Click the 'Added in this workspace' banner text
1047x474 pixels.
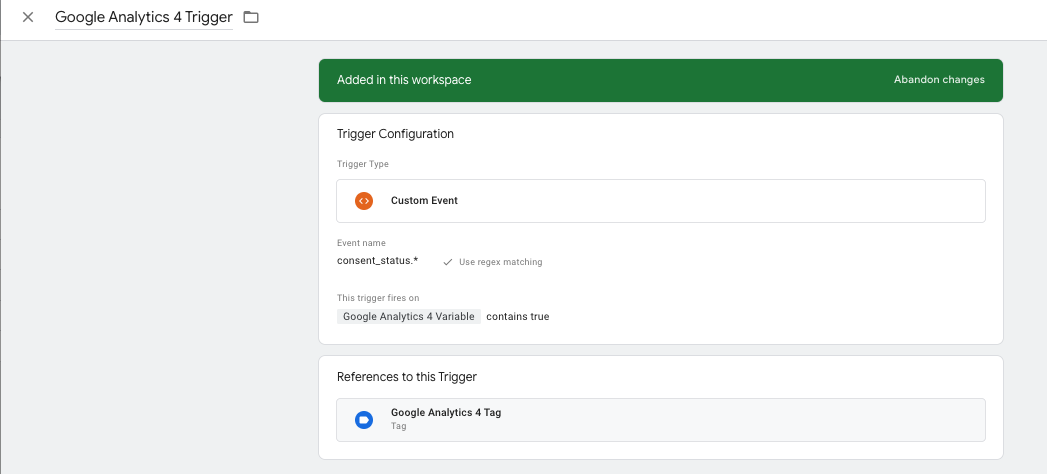404,80
